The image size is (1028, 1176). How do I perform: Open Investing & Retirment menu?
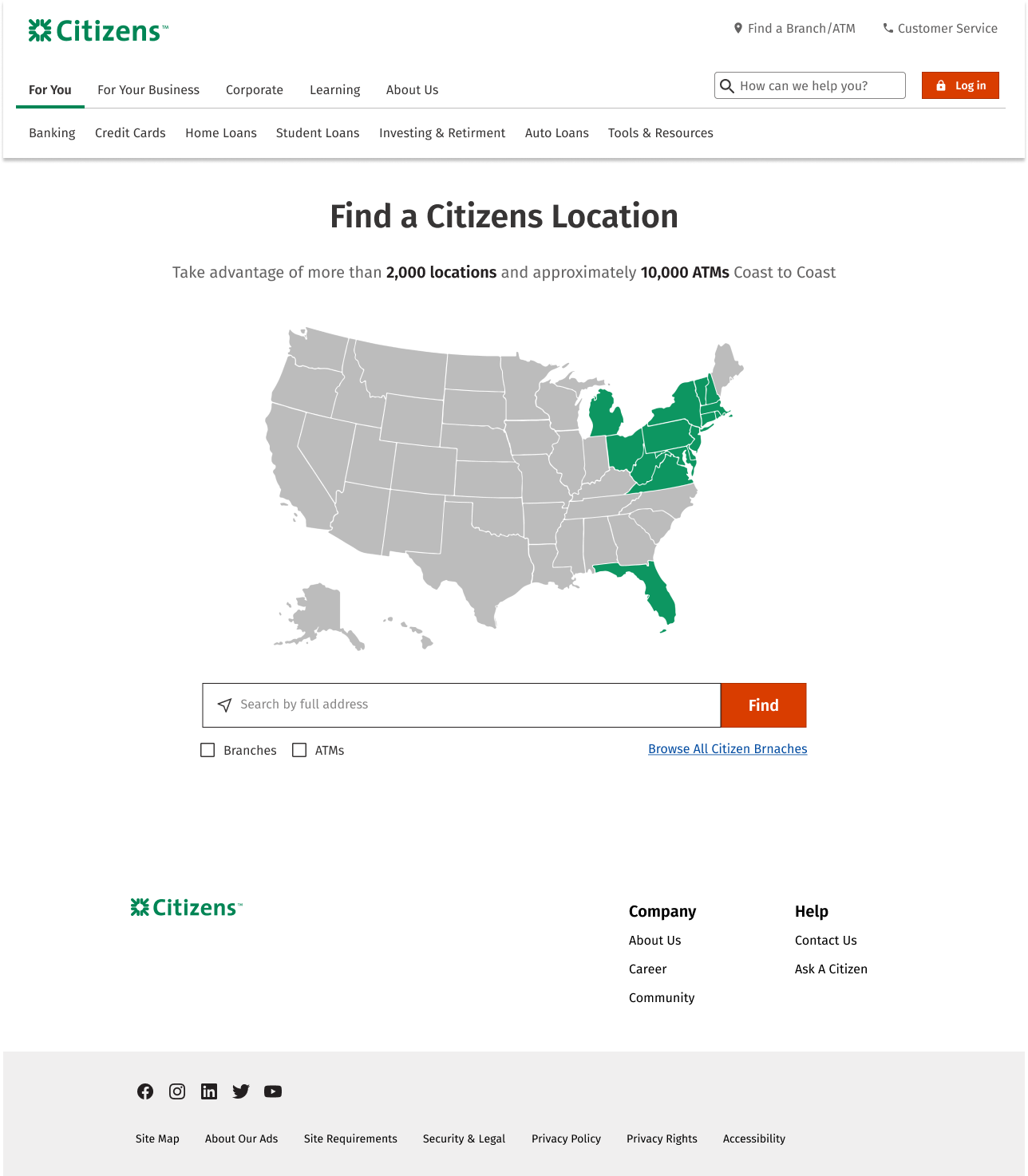click(442, 133)
